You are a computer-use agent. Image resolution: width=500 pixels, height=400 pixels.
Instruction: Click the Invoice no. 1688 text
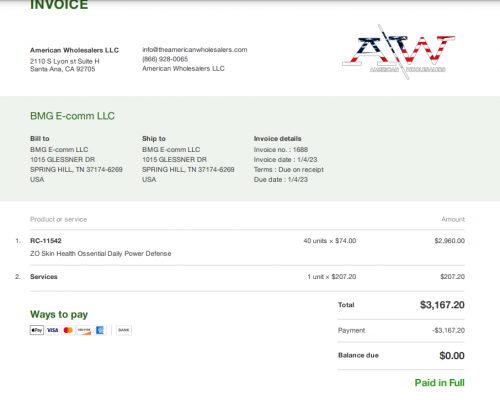281,150
